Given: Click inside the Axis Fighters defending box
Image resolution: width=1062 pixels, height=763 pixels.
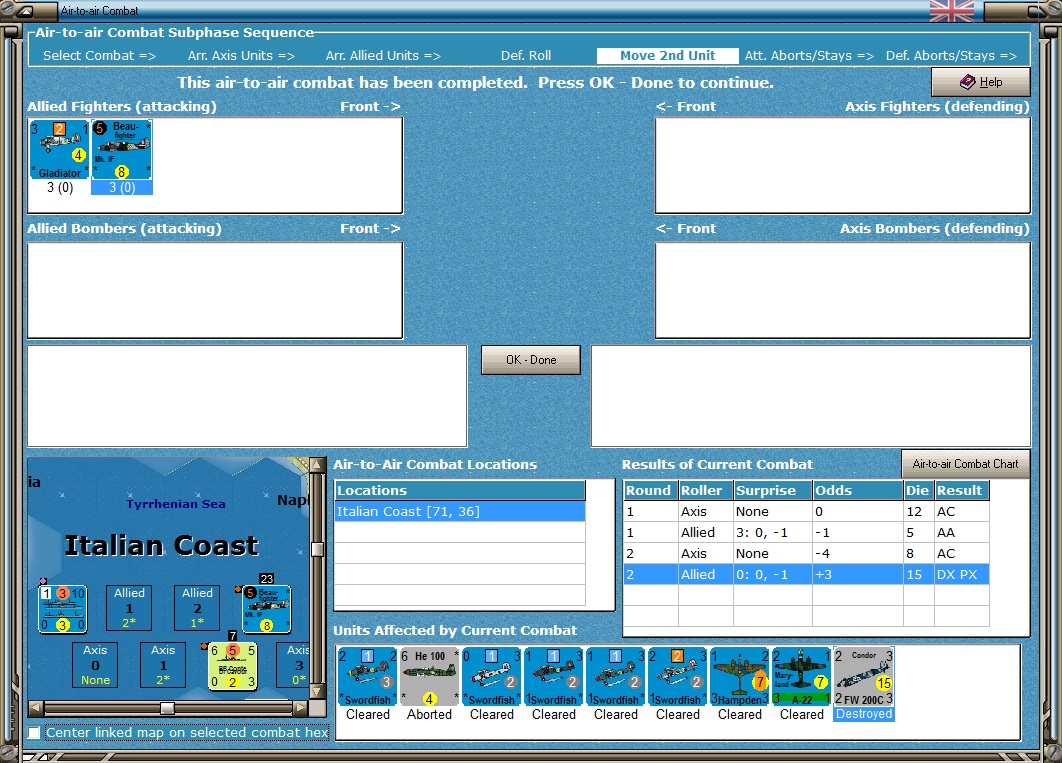Looking at the screenshot, I should tap(843, 166).
